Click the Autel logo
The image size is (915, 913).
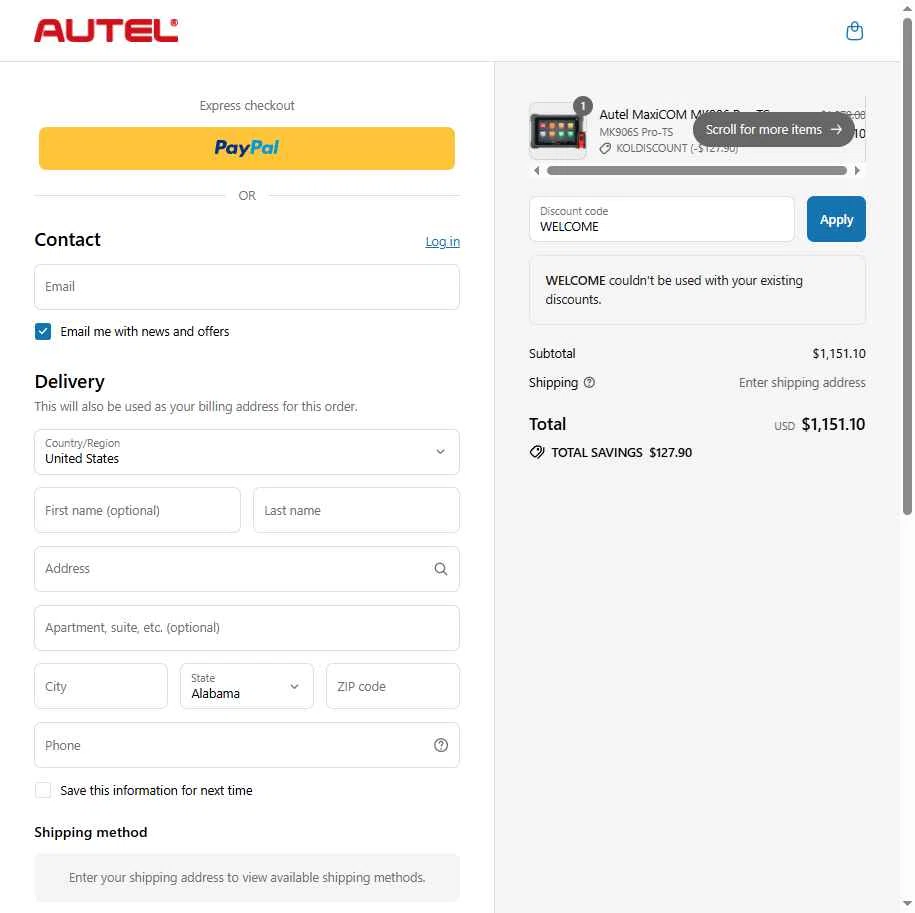[106, 30]
